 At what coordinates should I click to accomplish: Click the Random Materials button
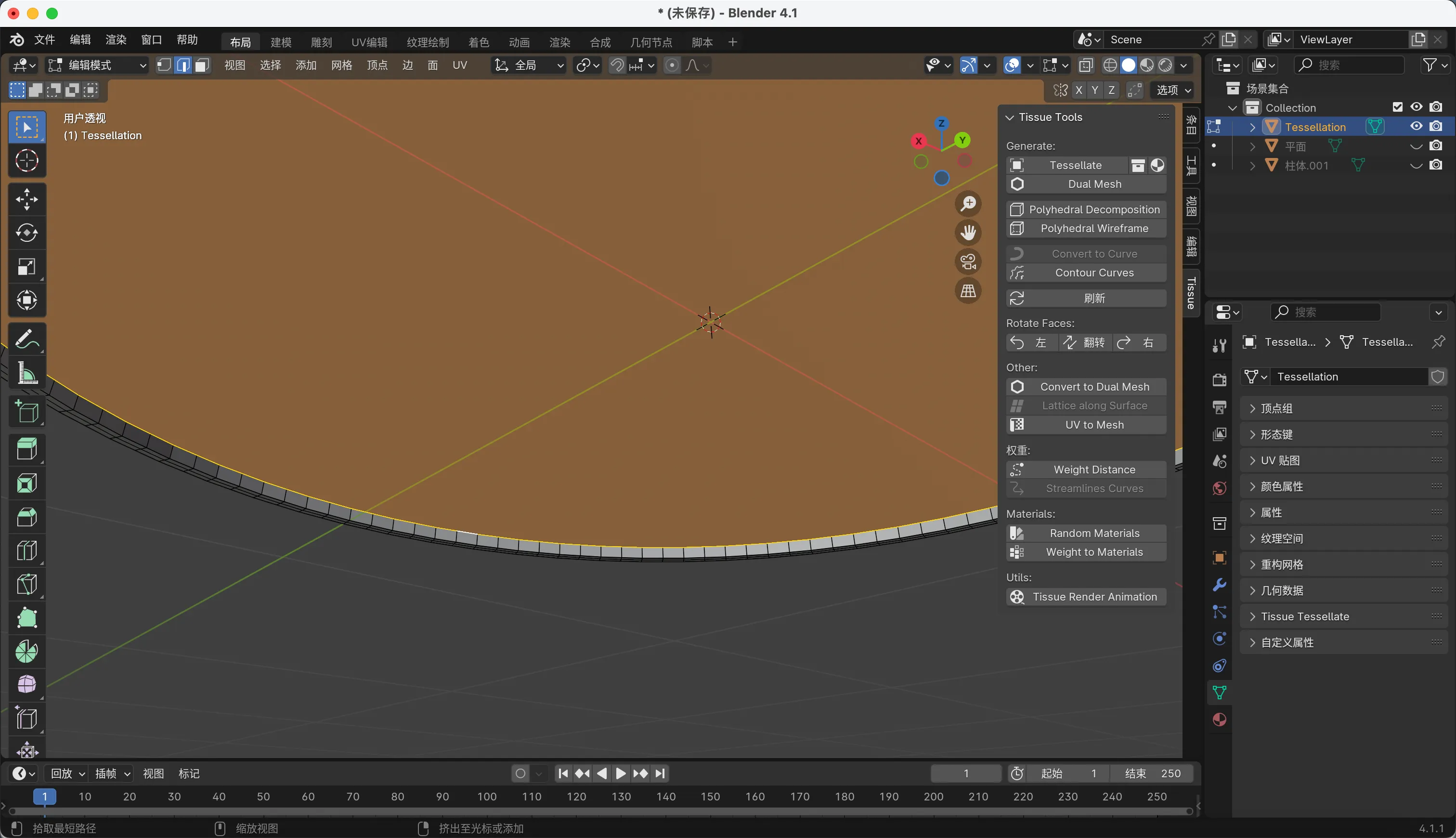pos(1093,533)
